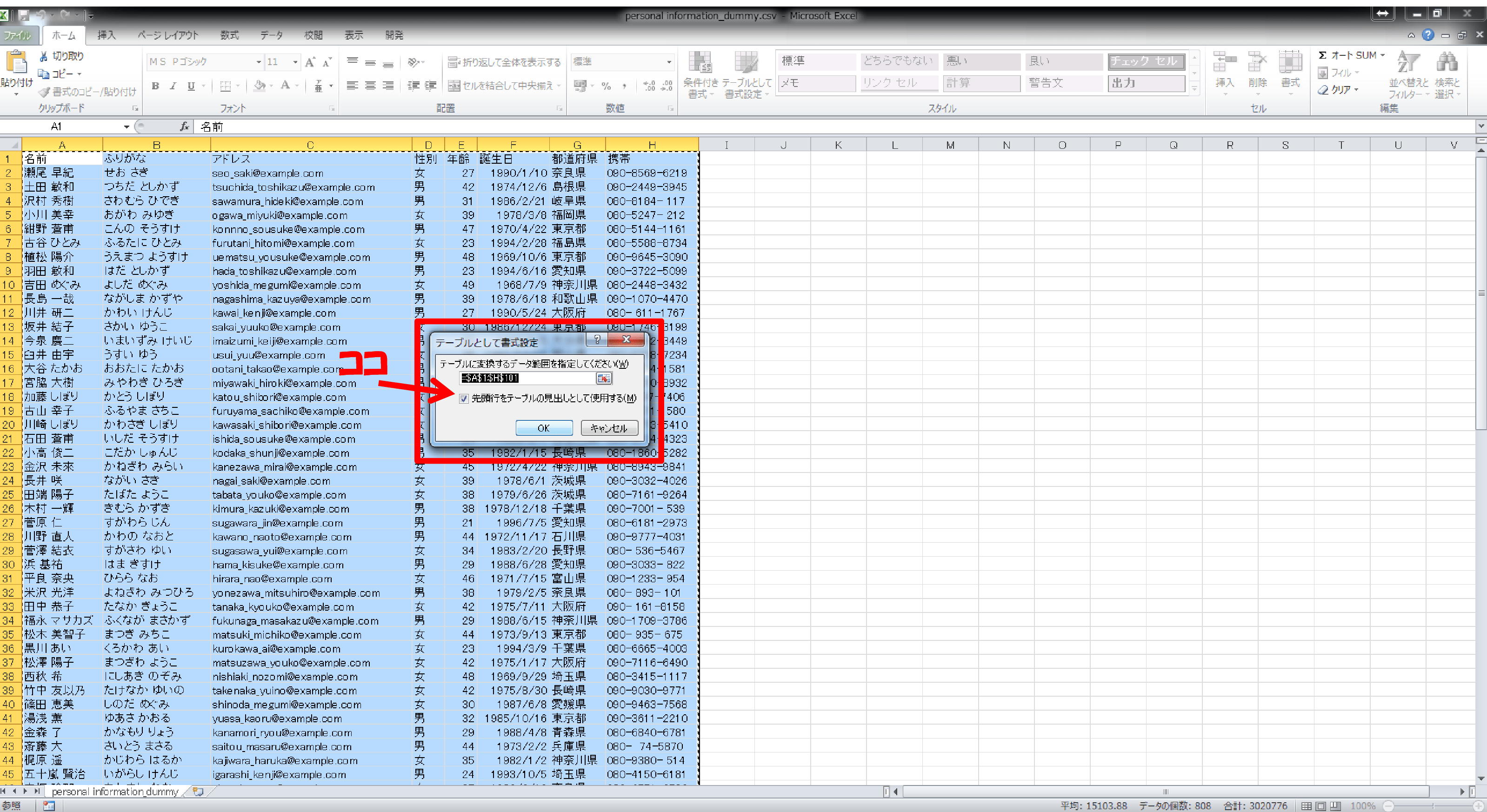Open the font name dropdown
The image size is (1487, 812).
(259, 62)
